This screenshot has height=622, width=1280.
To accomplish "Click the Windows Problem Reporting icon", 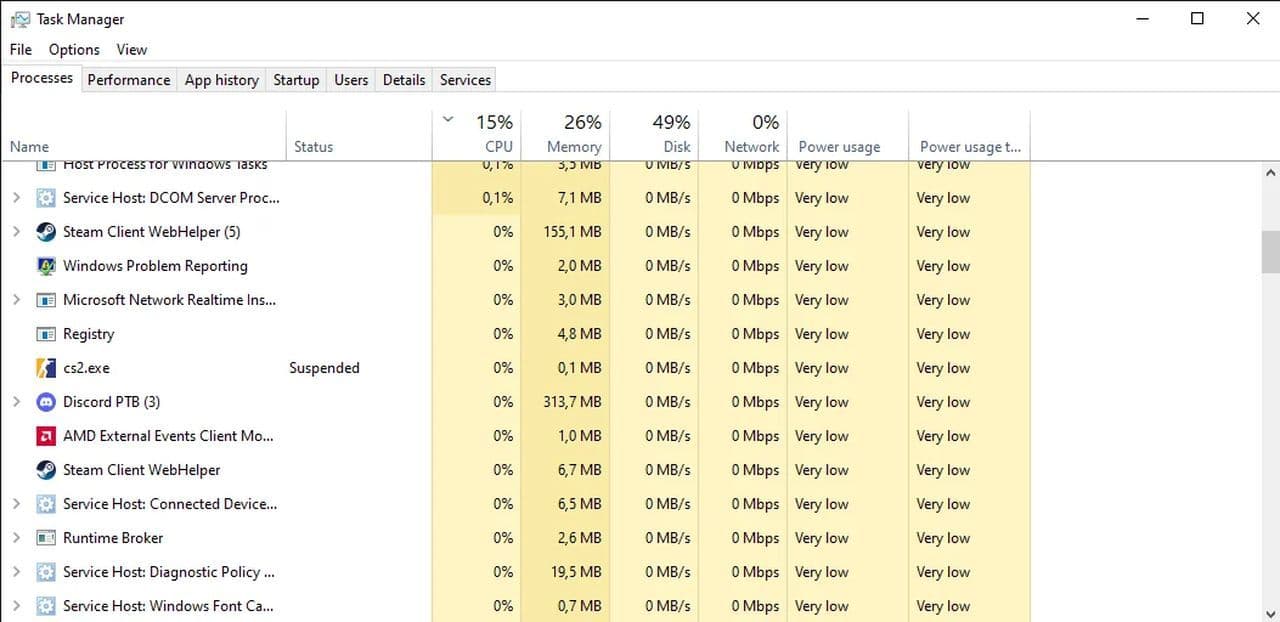I will [x=46, y=266].
